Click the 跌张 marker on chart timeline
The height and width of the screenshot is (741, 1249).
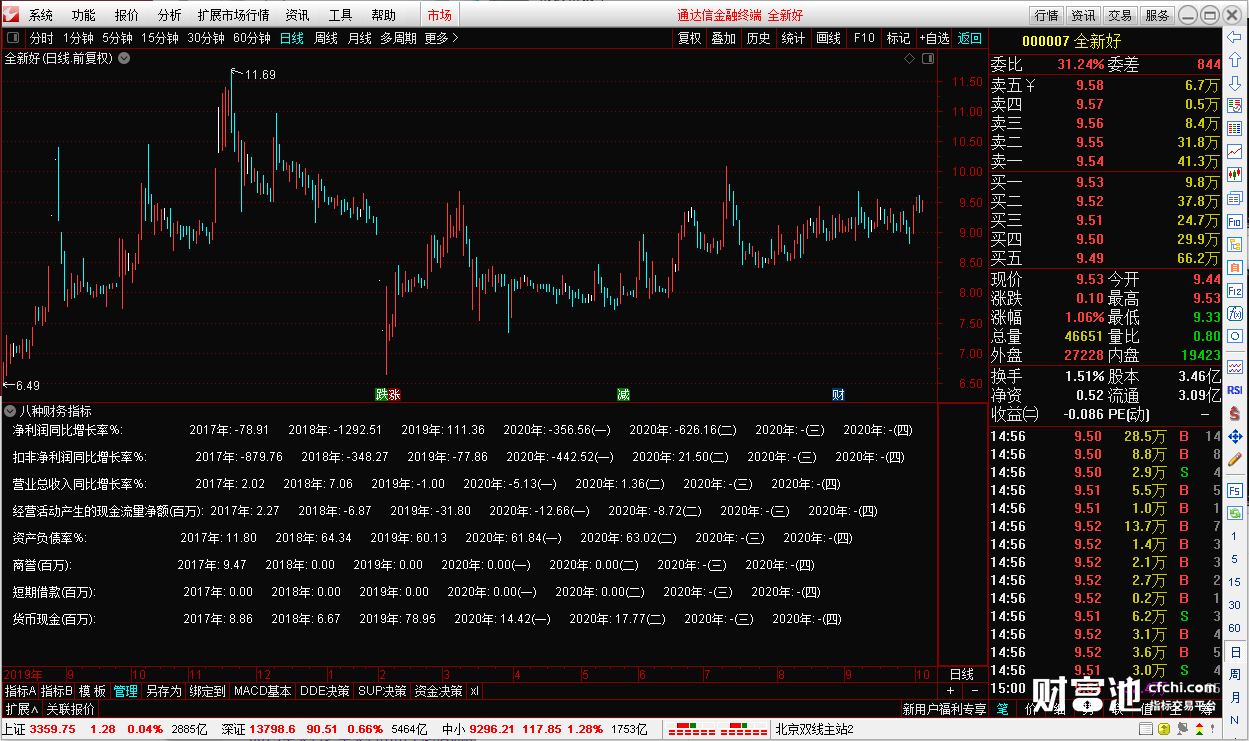[x=388, y=394]
